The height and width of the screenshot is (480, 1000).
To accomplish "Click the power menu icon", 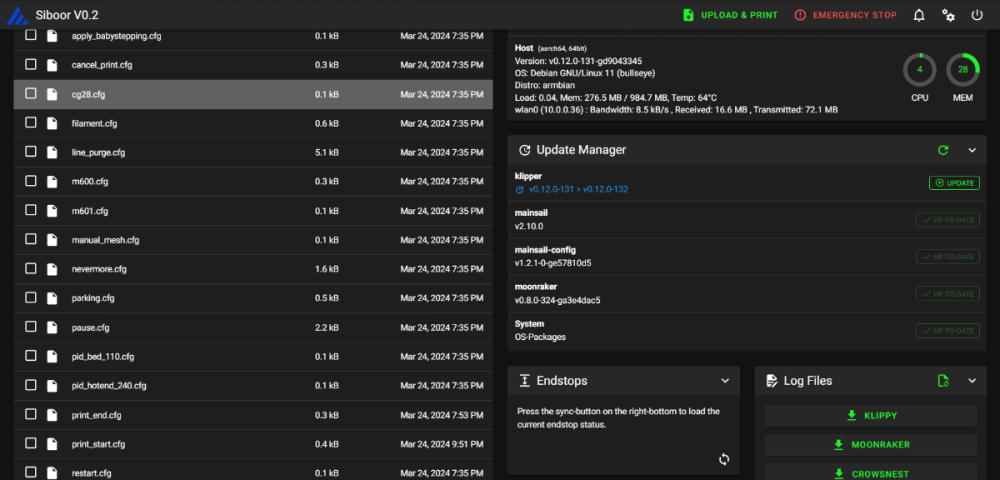I will point(977,15).
